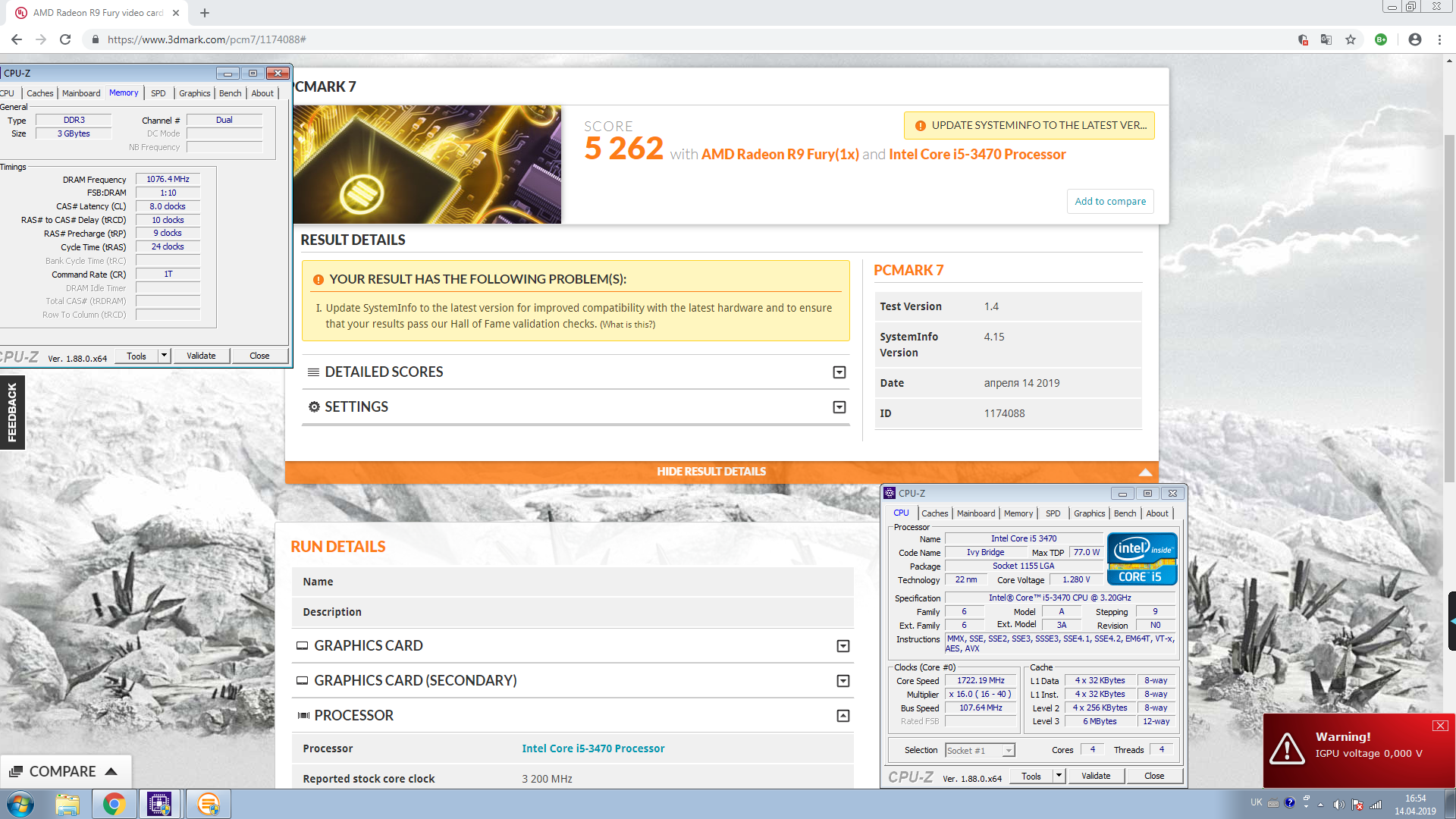Click the orange app icon on taskbar
This screenshot has height=819, width=1456.
point(208,804)
